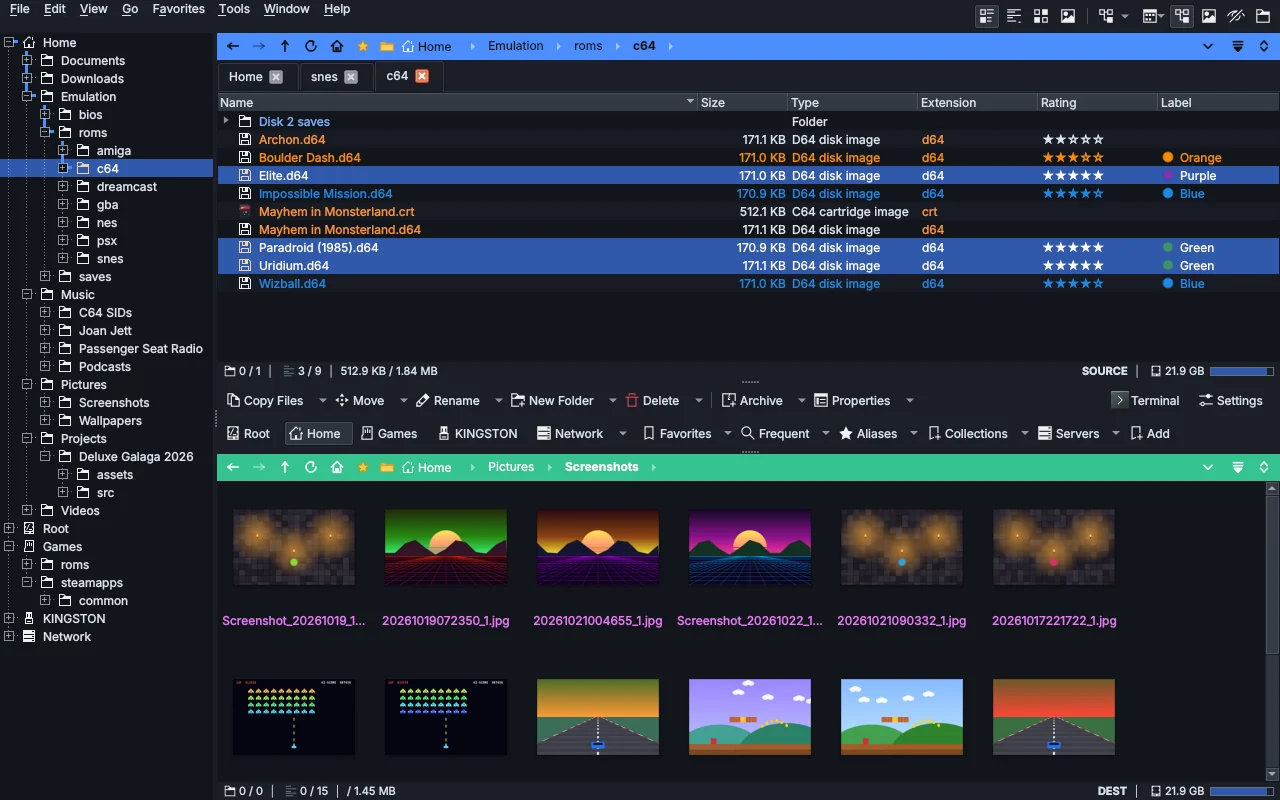Open the Terminal button
This screenshot has width=1280, height=800.
coord(1146,401)
